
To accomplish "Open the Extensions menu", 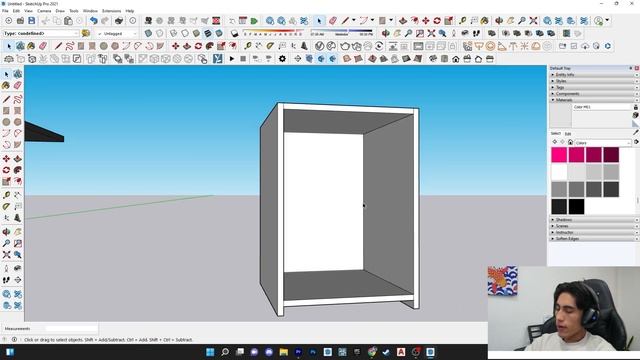I will click(111, 11).
